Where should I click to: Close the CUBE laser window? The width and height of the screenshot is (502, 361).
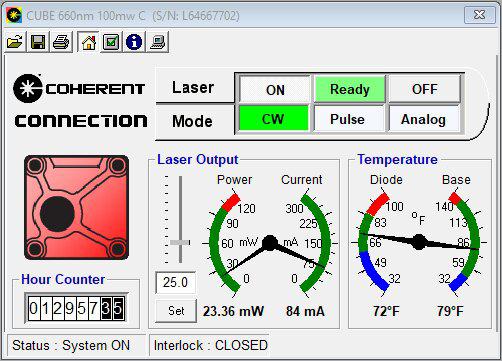[480, 15]
